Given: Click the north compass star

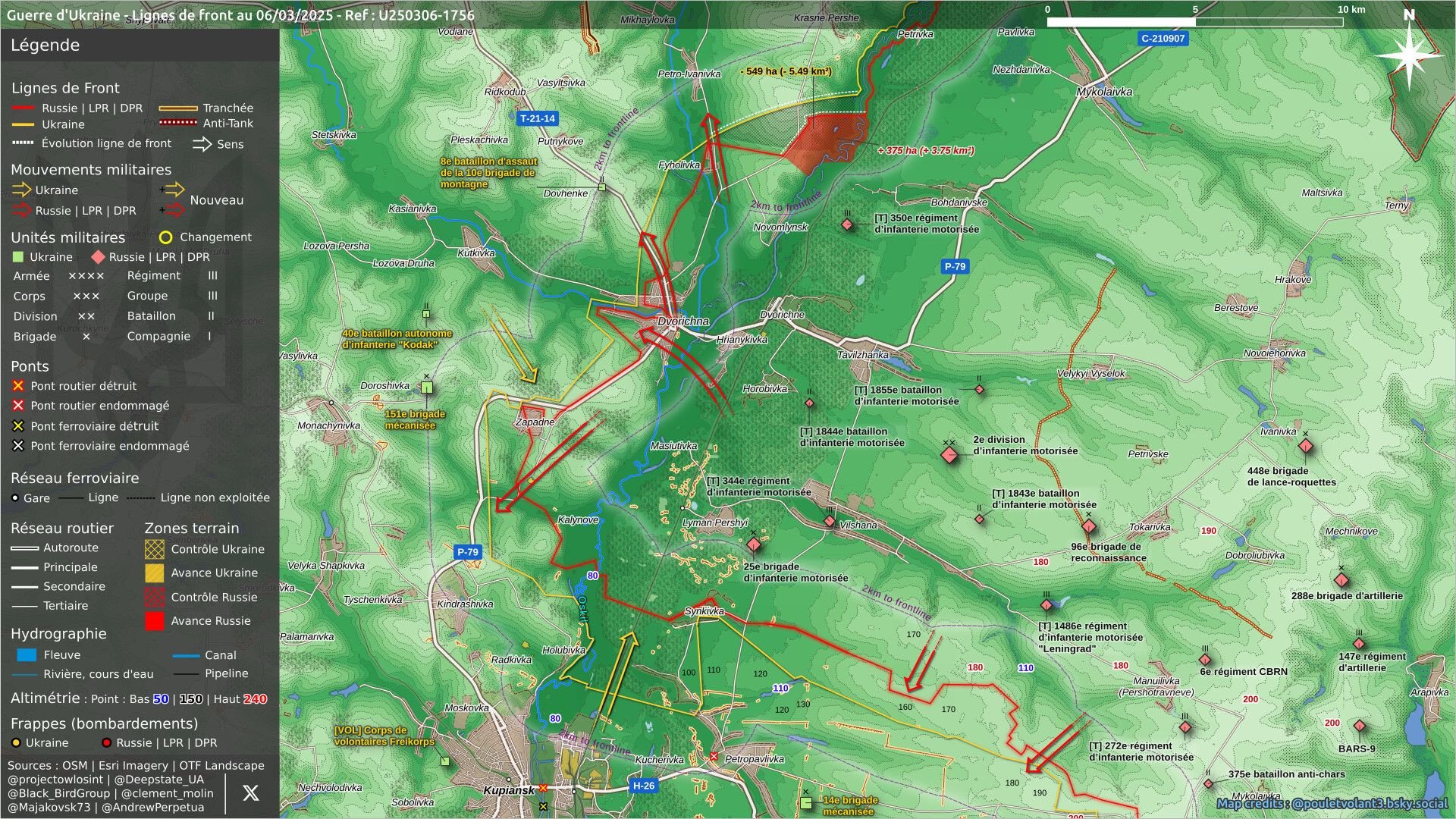Looking at the screenshot, I should (x=1409, y=55).
